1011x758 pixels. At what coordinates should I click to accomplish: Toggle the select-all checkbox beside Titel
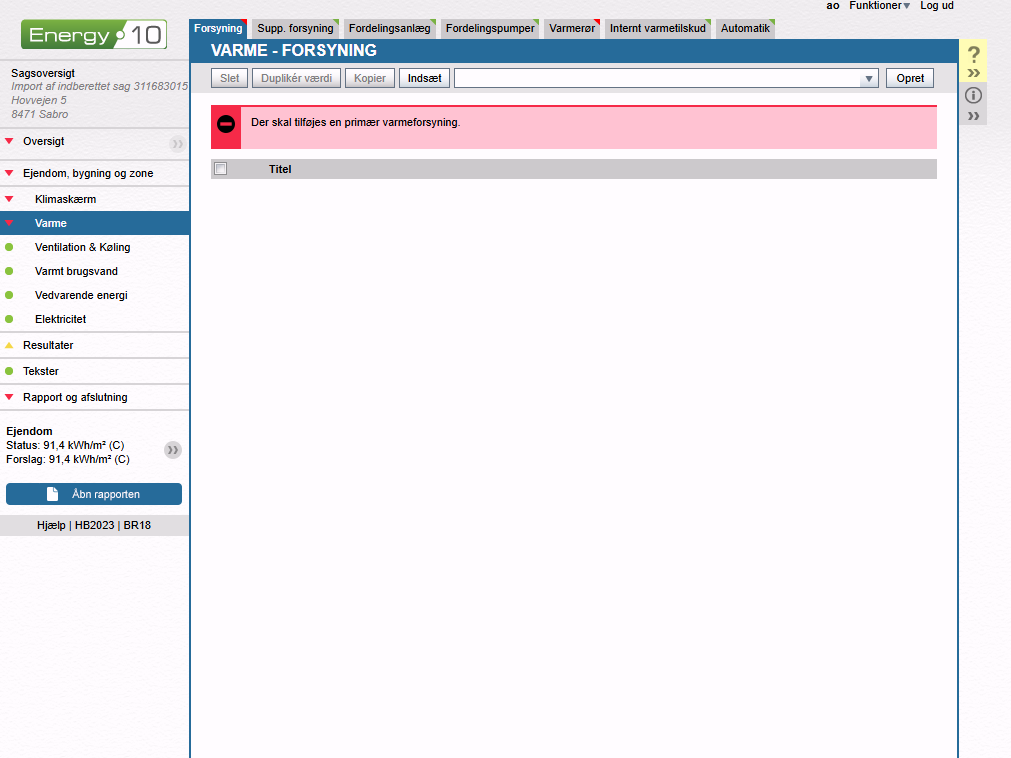tap(221, 169)
